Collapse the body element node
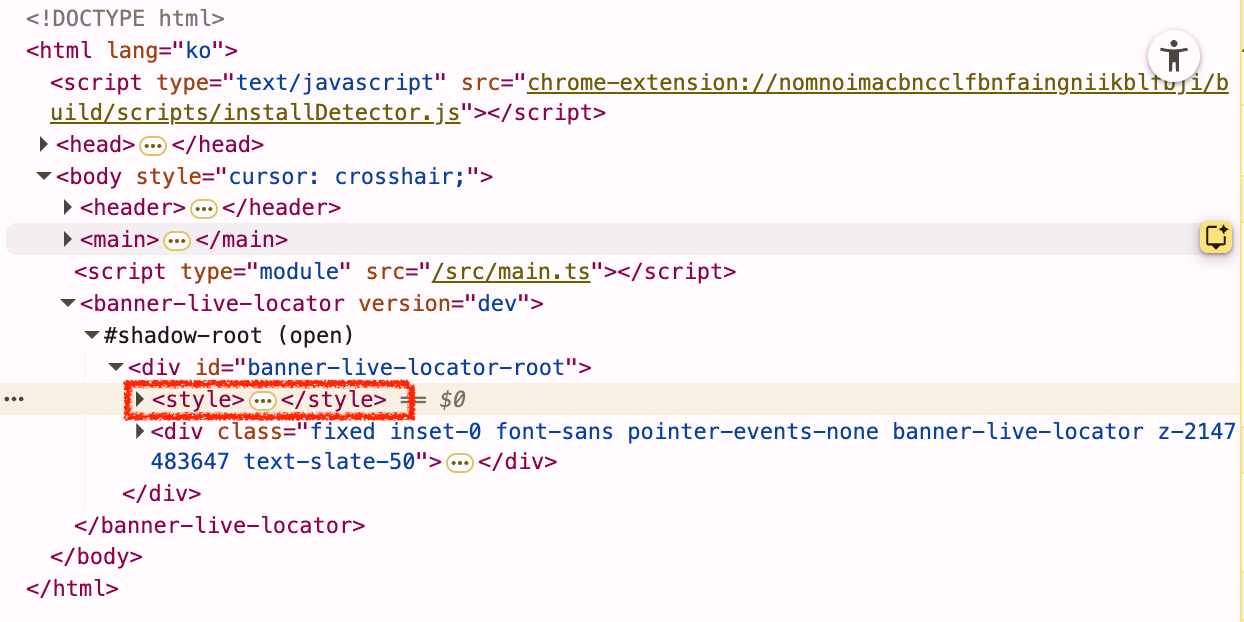Viewport: 1244px width, 622px height. pos(44,177)
